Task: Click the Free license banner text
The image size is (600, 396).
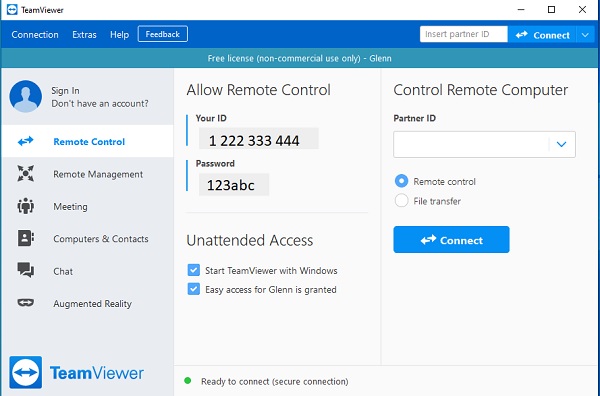Action: [x=299, y=59]
